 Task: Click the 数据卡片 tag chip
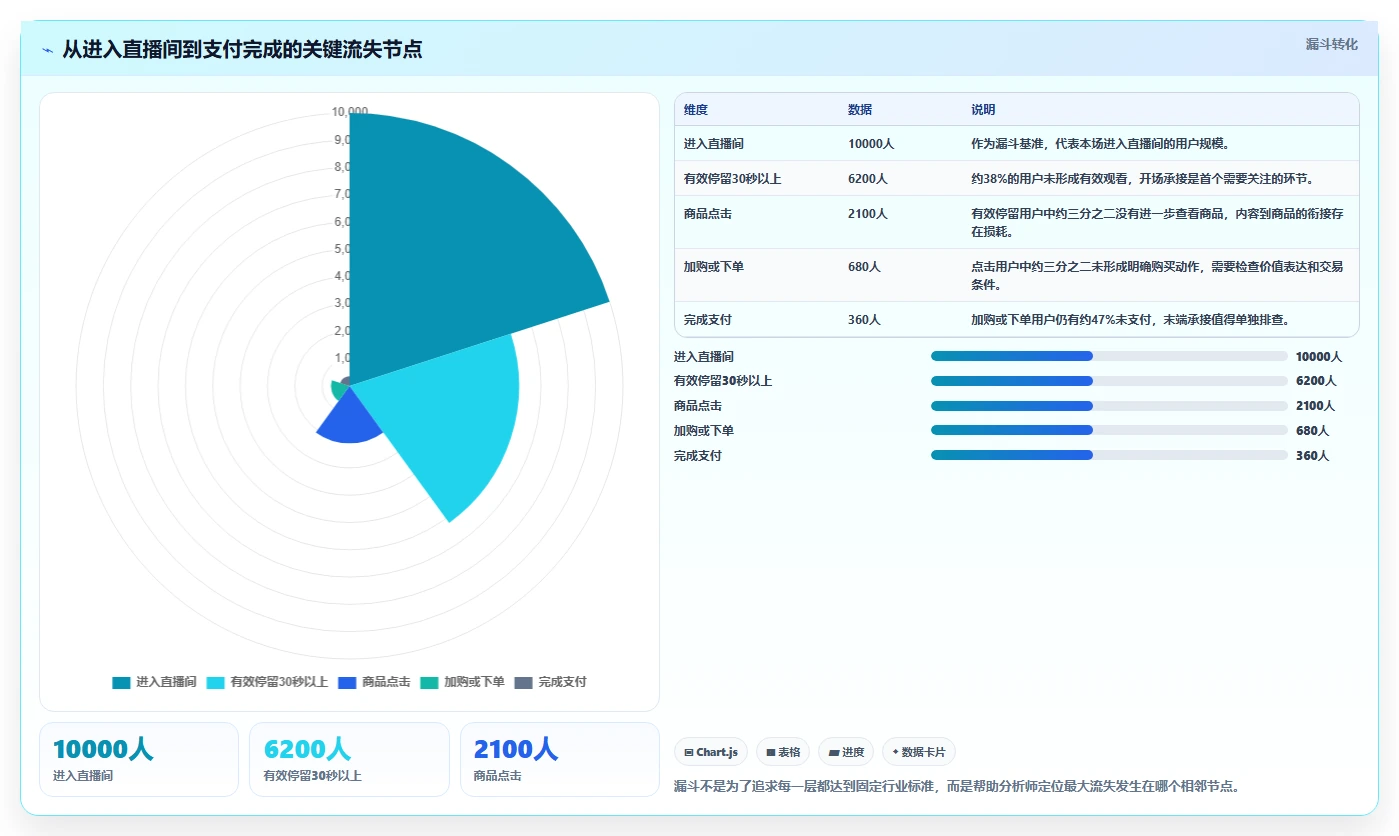919,752
